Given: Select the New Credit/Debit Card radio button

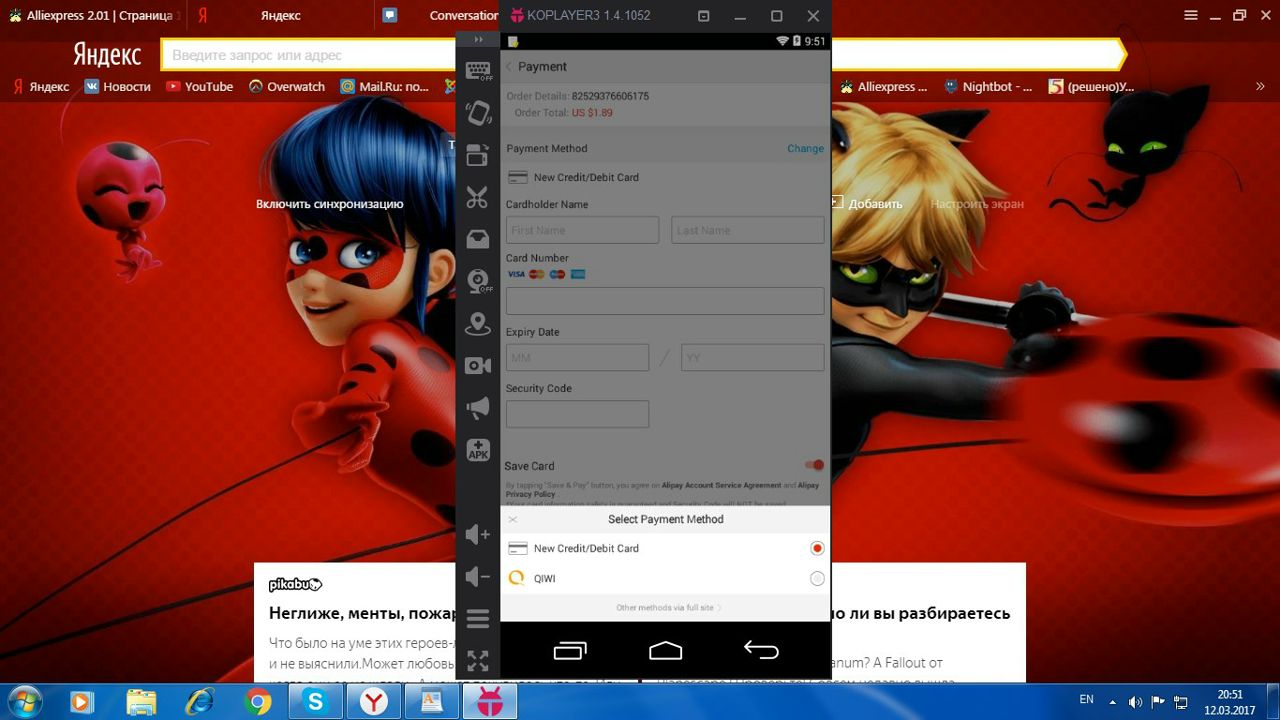Looking at the screenshot, I should (817, 548).
